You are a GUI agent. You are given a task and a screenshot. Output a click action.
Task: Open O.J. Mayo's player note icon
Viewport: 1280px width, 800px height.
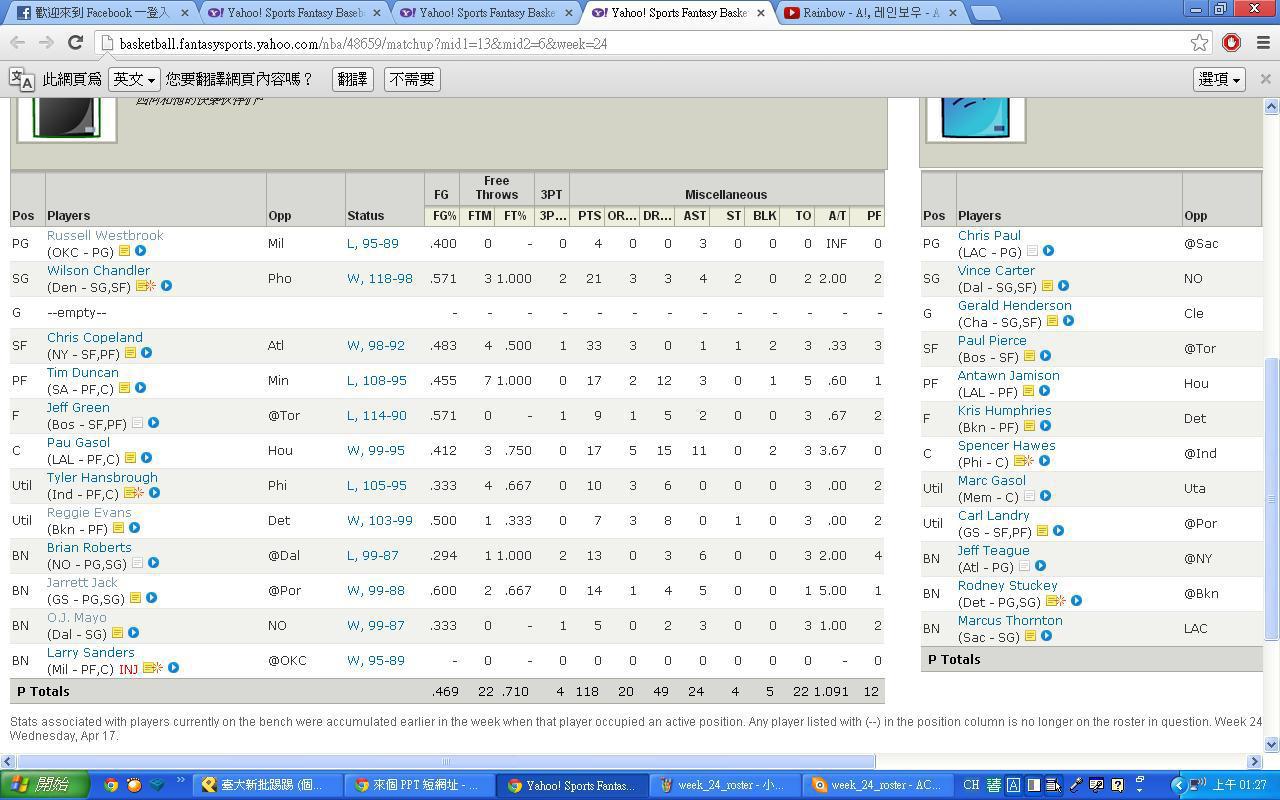coord(117,633)
